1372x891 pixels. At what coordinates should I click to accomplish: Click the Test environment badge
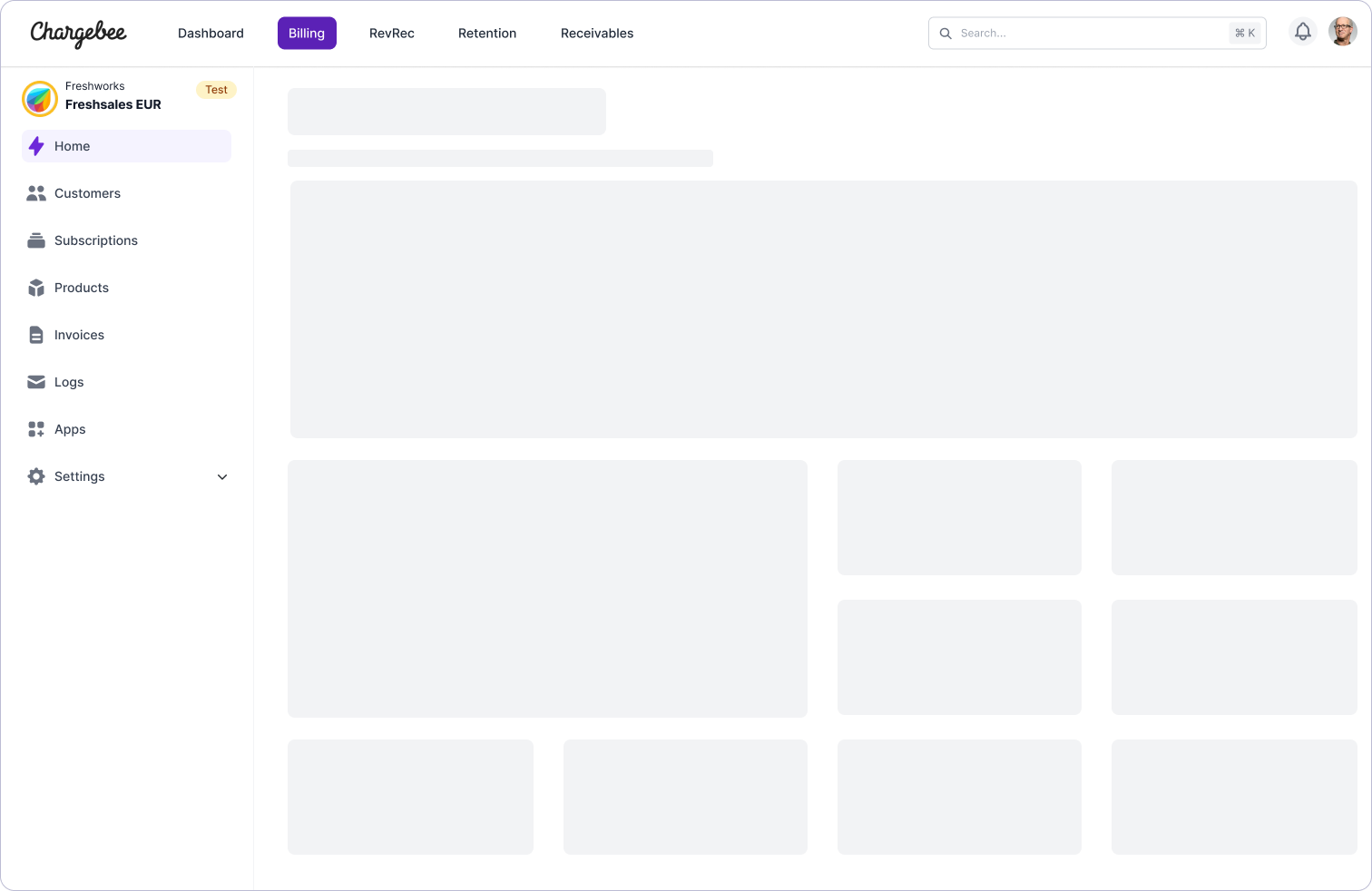point(216,90)
